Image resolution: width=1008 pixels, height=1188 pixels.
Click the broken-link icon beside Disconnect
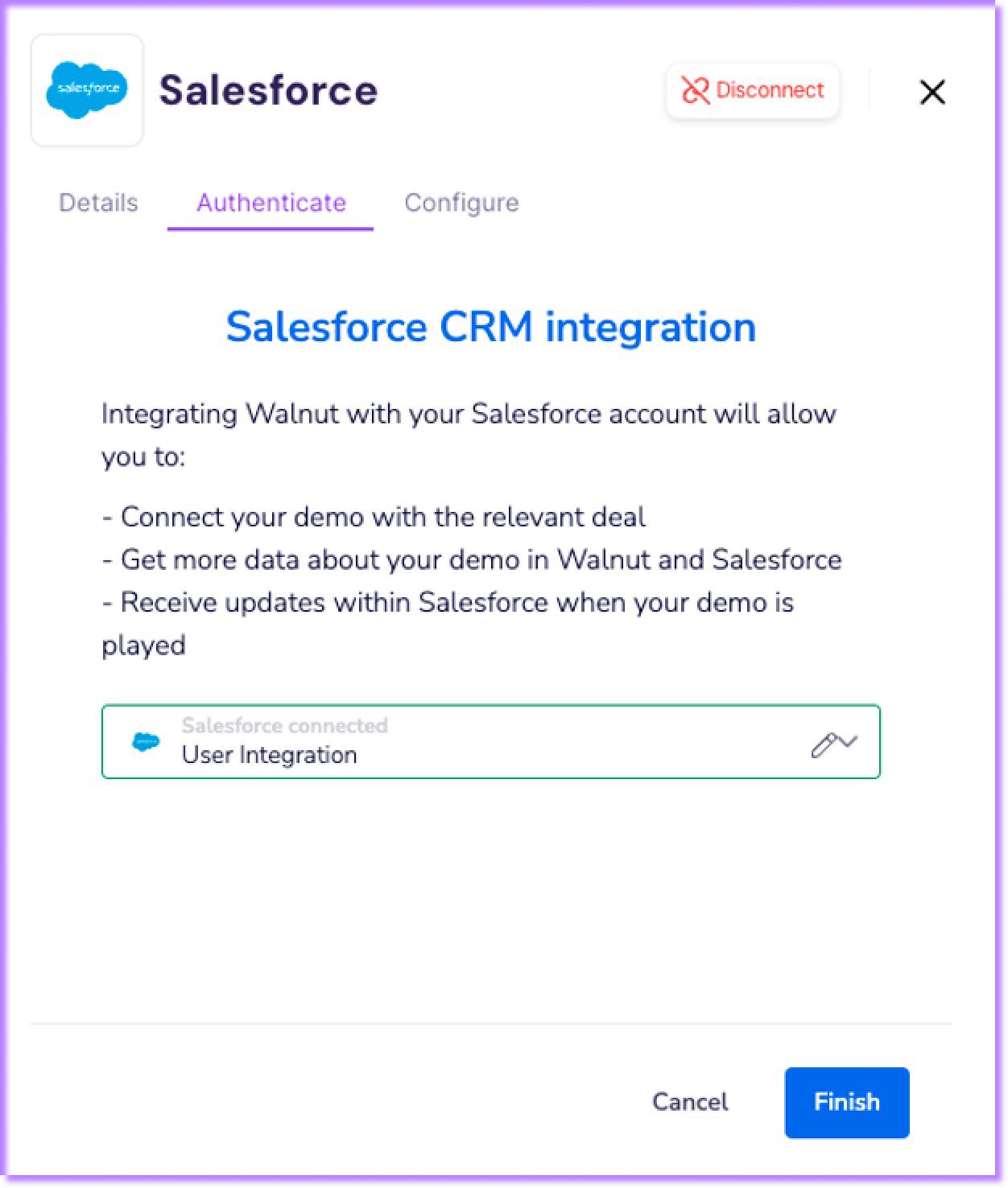click(x=696, y=90)
